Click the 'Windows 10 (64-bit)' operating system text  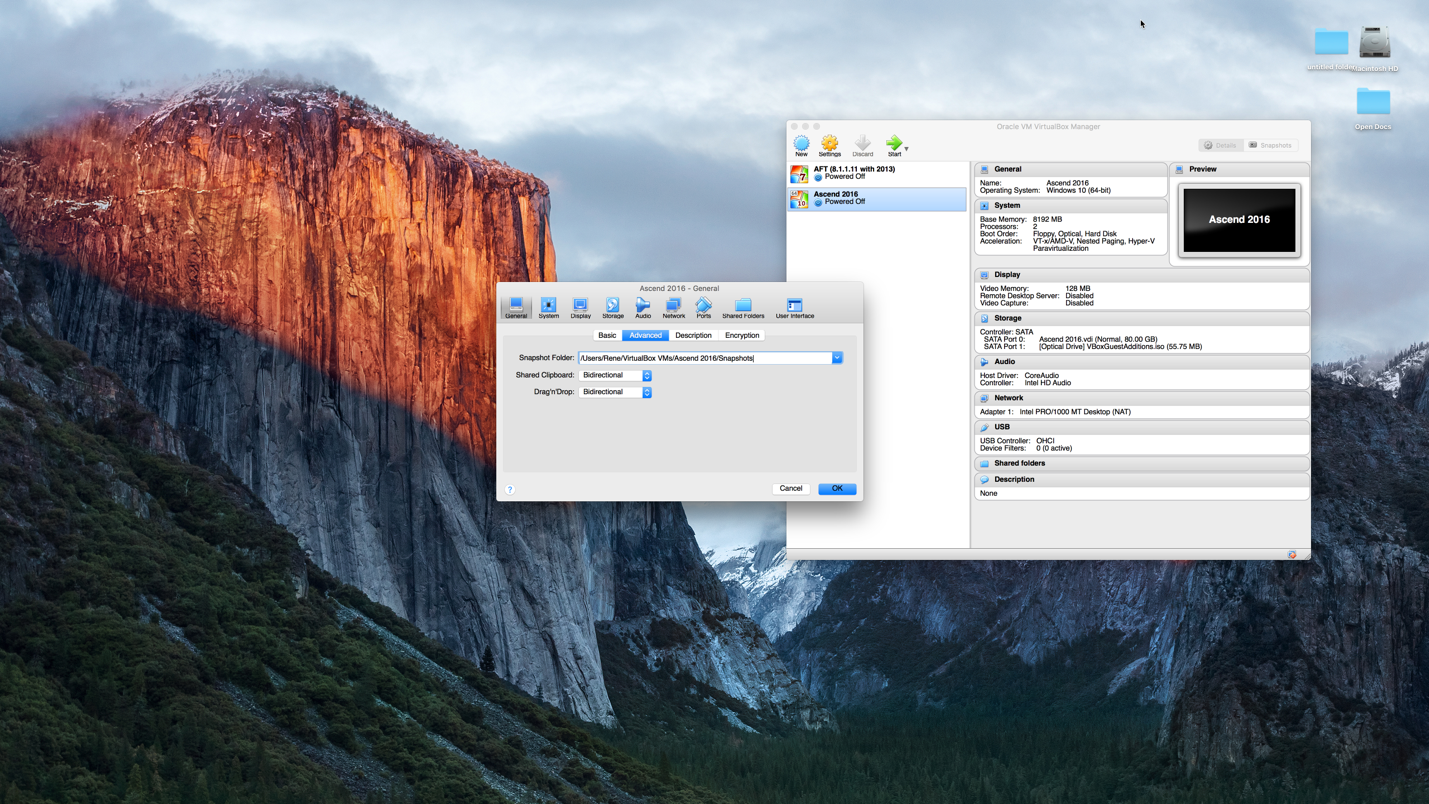coord(1078,191)
